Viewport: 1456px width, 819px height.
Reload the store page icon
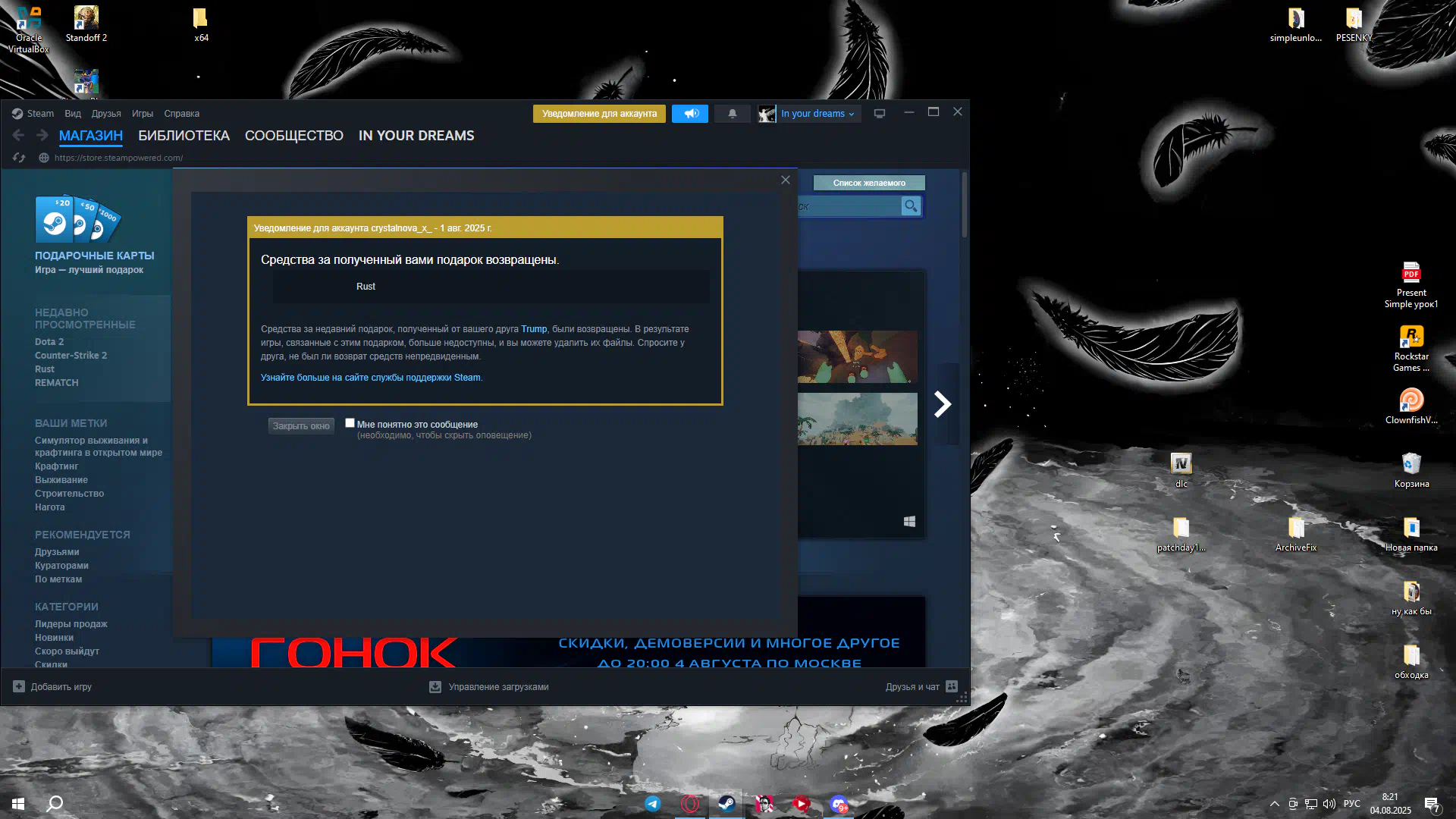click(x=19, y=158)
